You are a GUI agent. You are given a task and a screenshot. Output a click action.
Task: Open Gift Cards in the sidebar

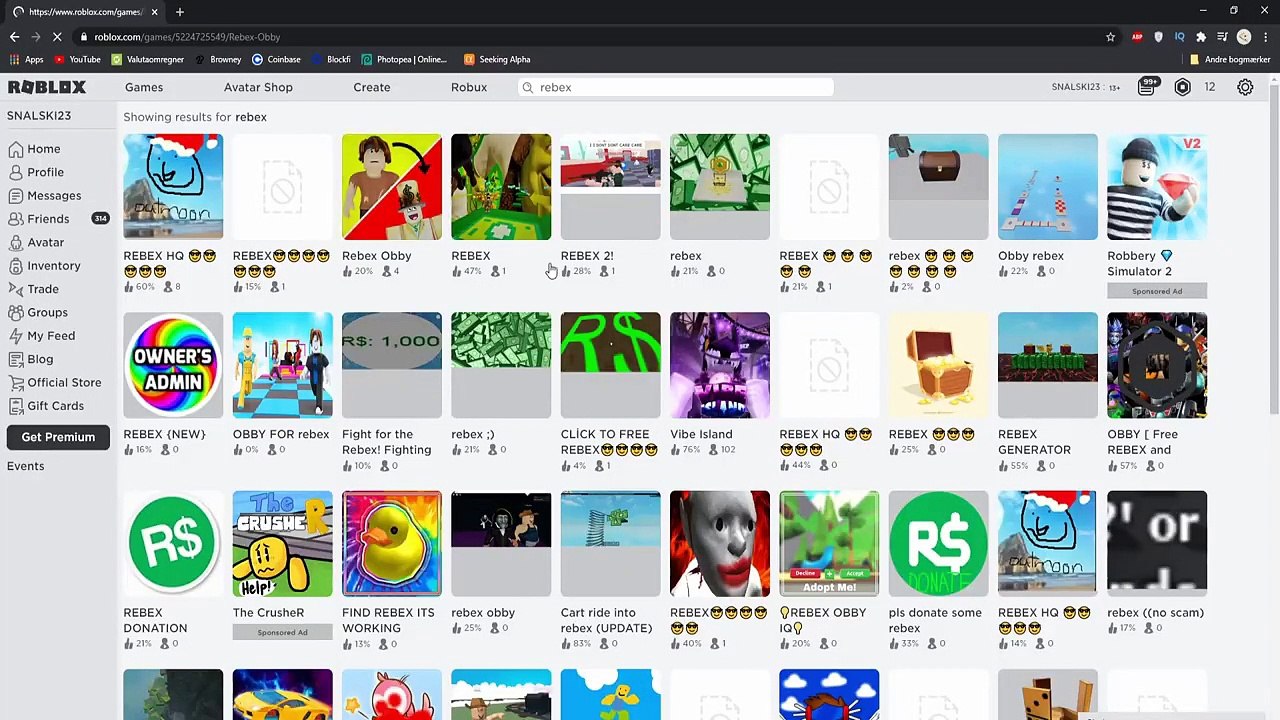(46, 406)
